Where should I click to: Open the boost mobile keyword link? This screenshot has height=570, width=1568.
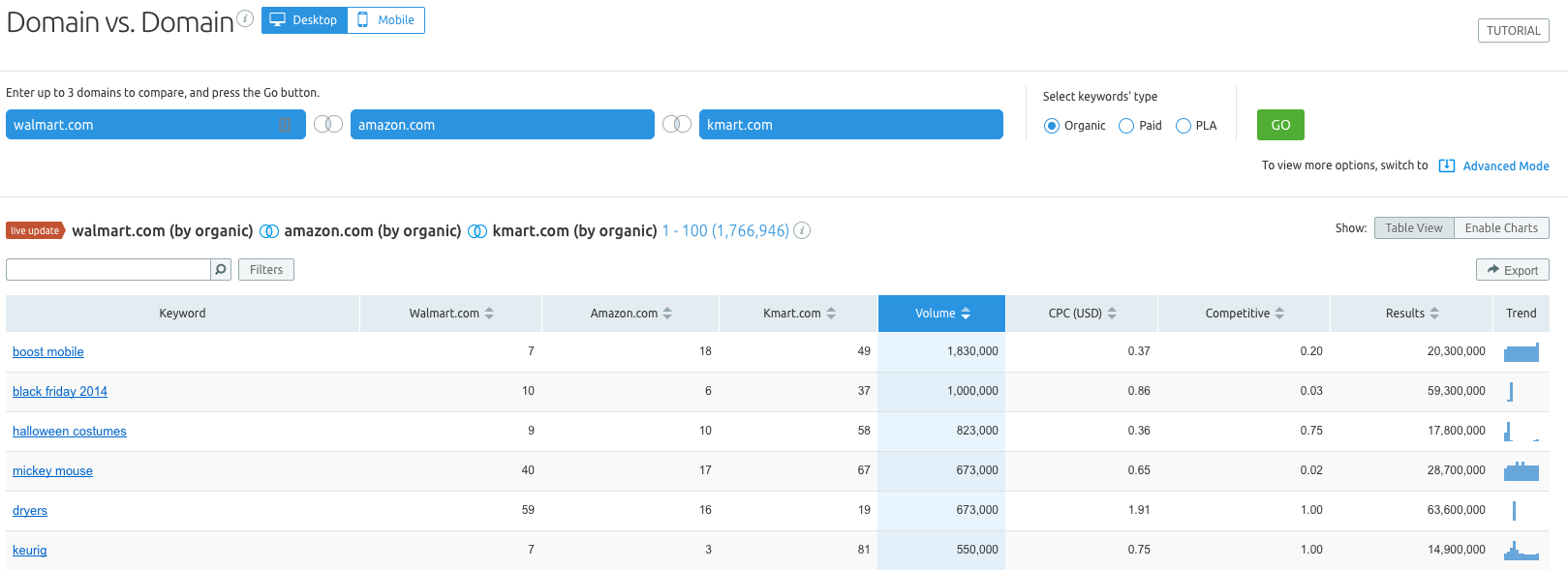point(48,352)
